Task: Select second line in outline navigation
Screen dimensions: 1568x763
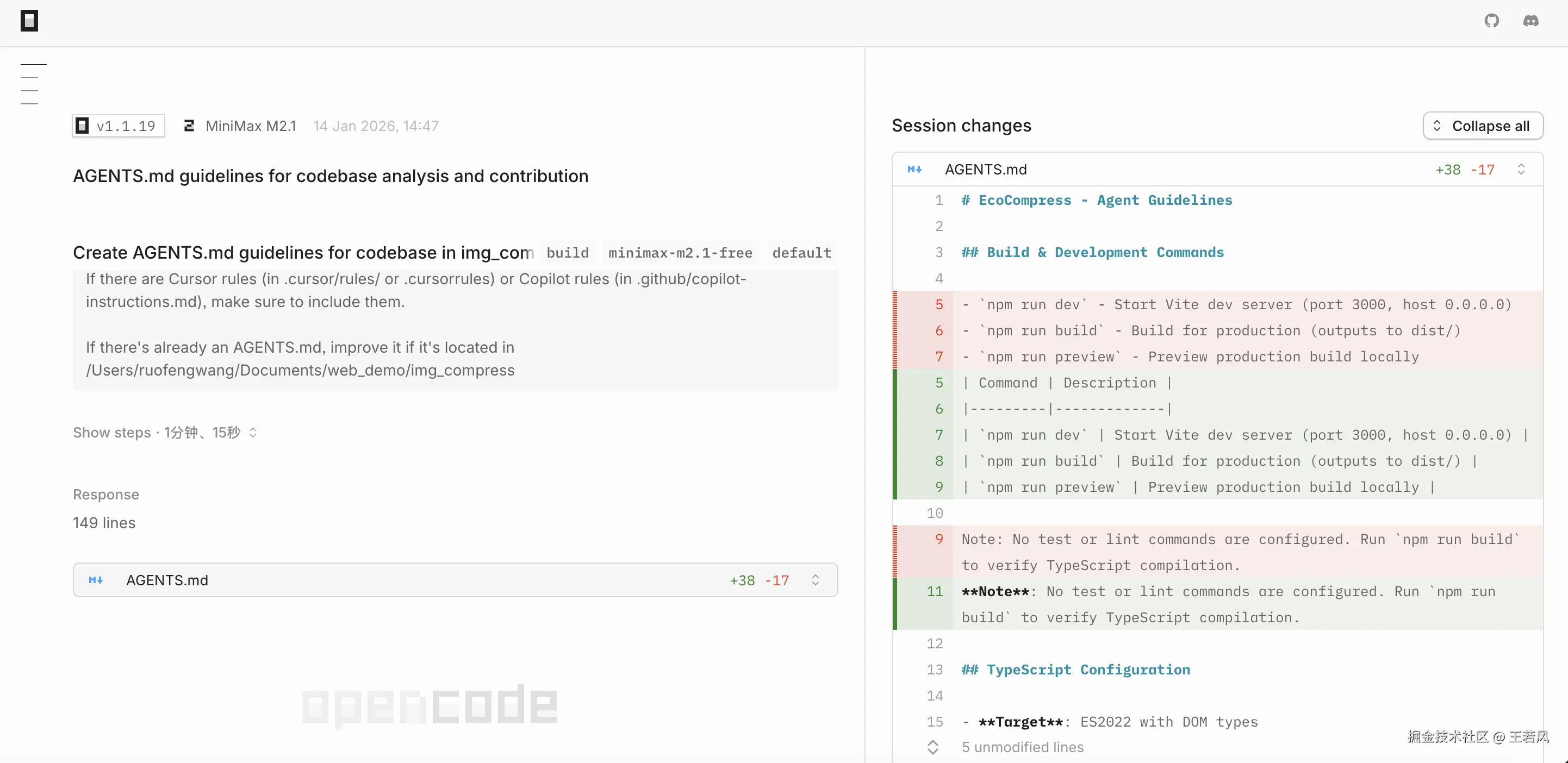Action: [29, 78]
